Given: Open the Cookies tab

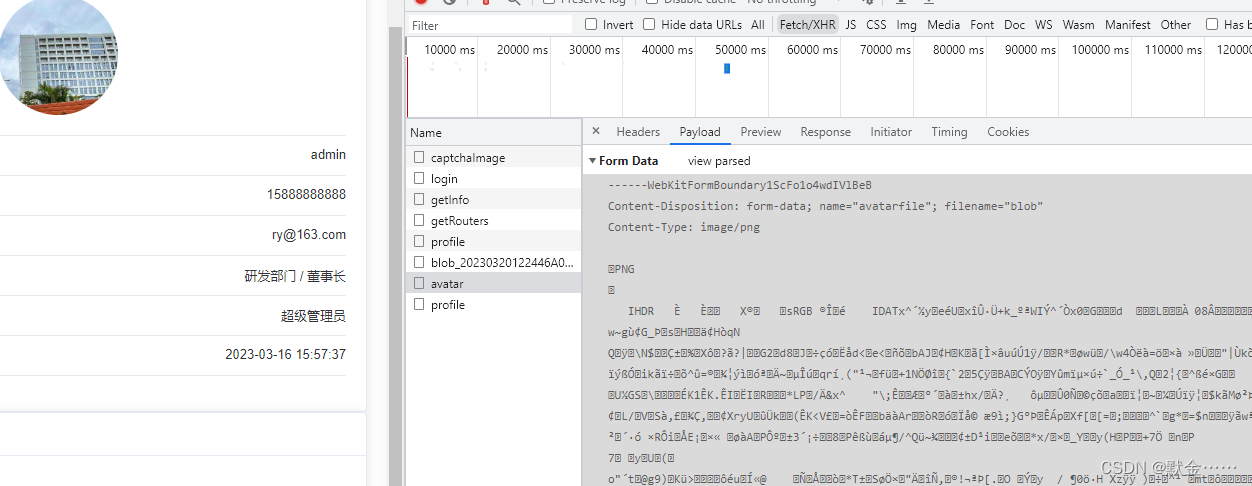Looking at the screenshot, I should click(1008, 132).
